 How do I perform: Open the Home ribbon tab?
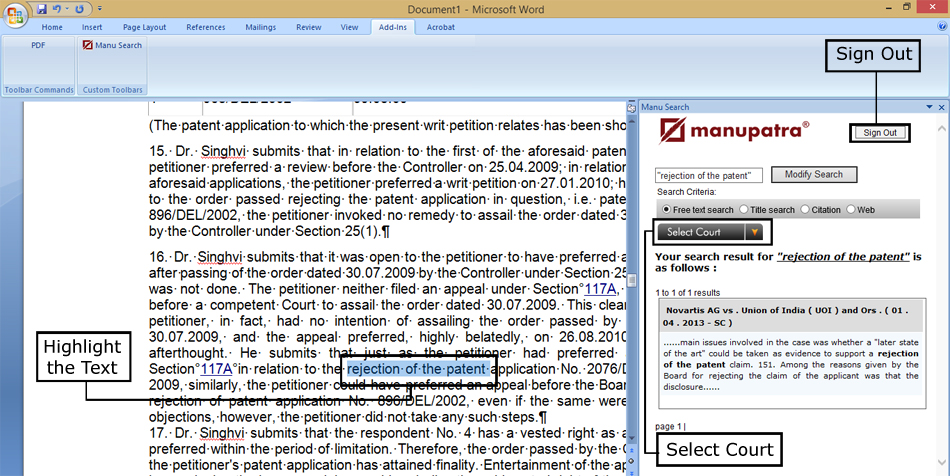coord(52,27)
